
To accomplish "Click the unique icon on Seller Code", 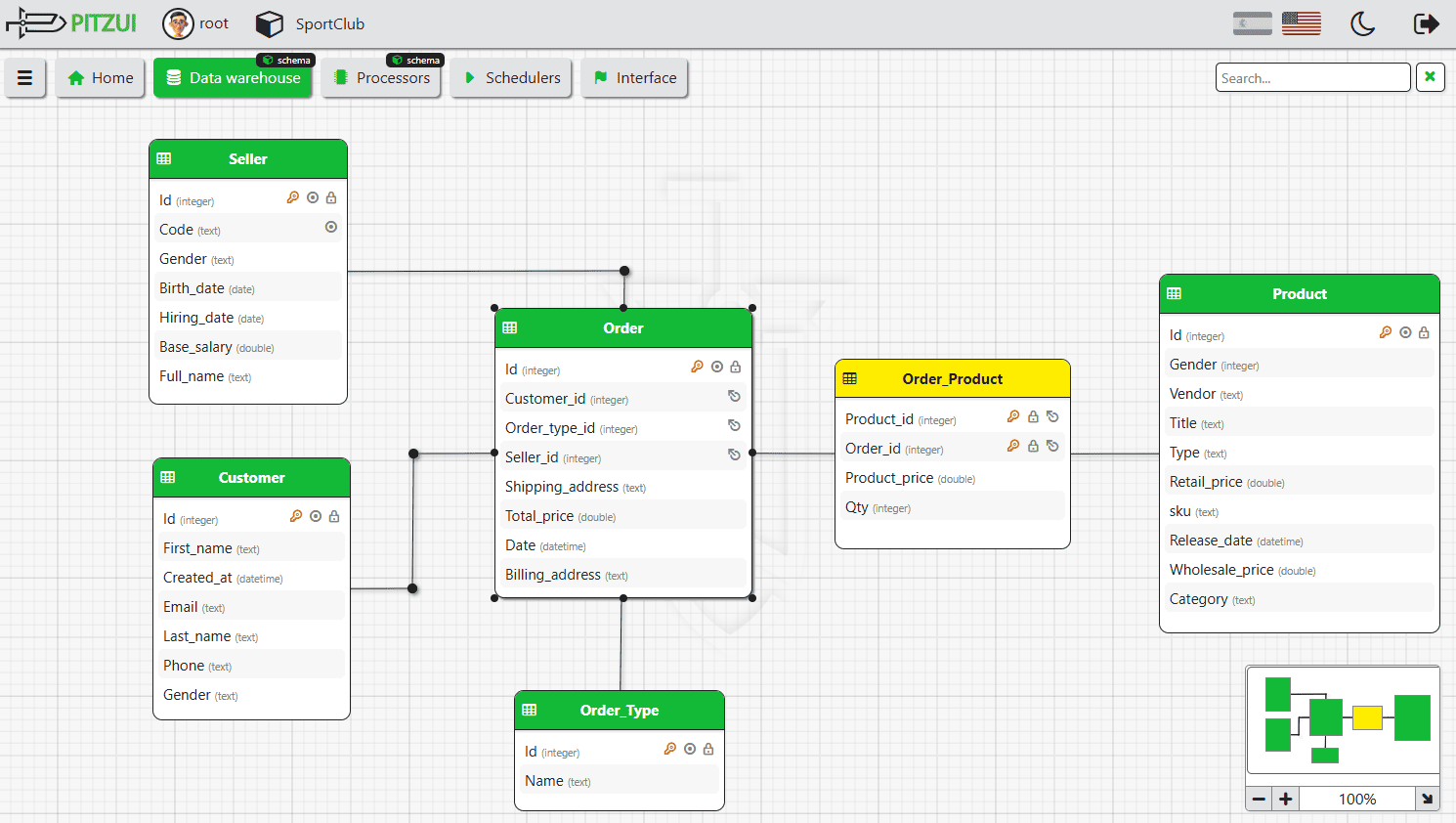I will click(x=331, y=227).
